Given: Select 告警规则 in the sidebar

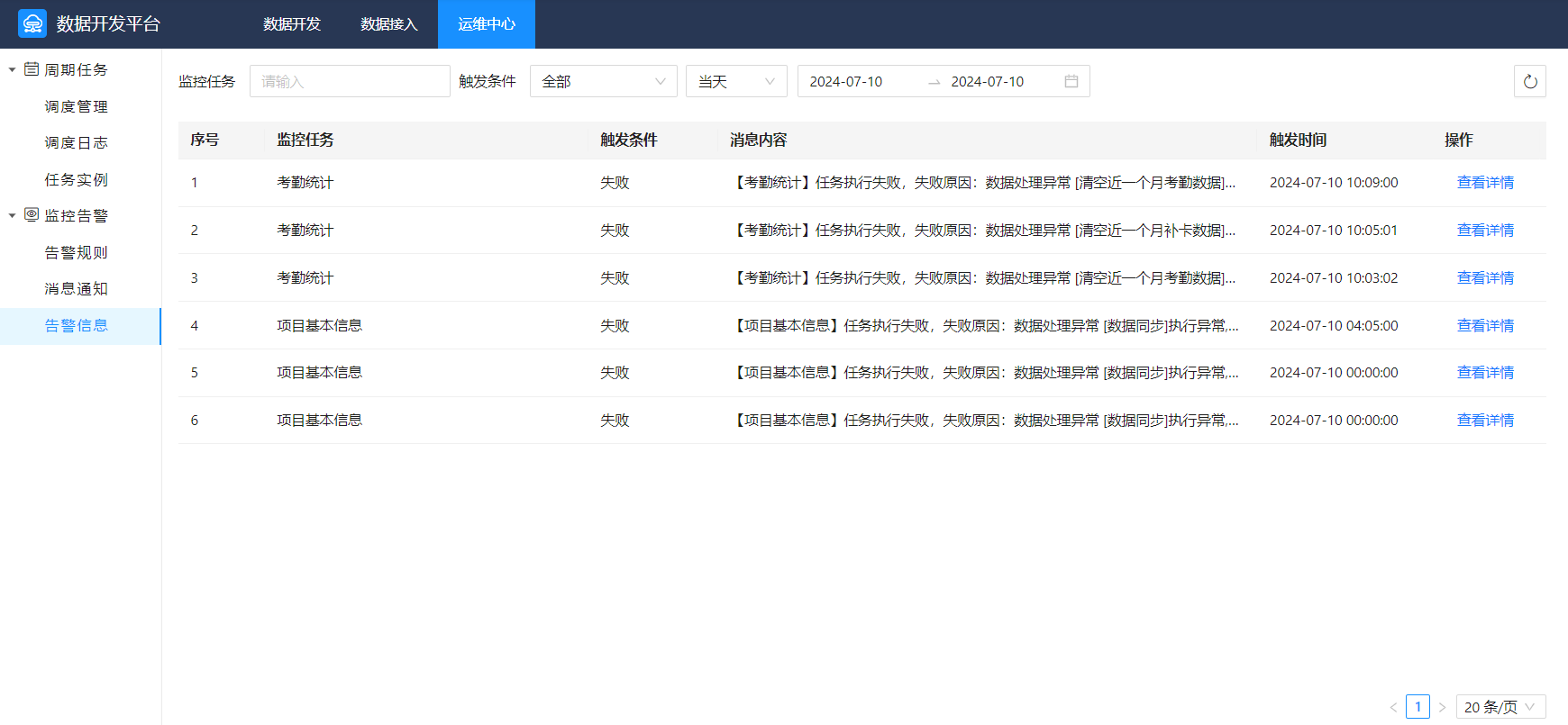Looking at the screenshot, I should [77, 252].
